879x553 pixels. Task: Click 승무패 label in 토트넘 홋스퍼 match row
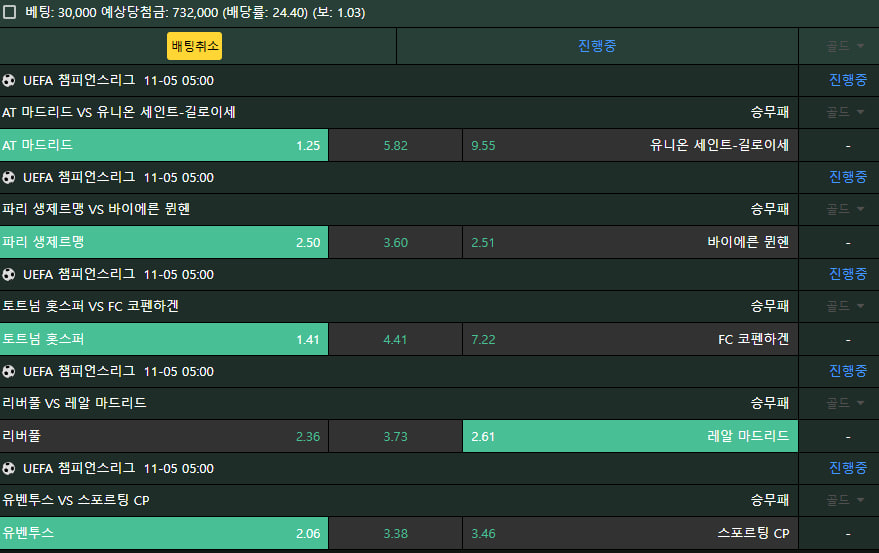point(770,306)
